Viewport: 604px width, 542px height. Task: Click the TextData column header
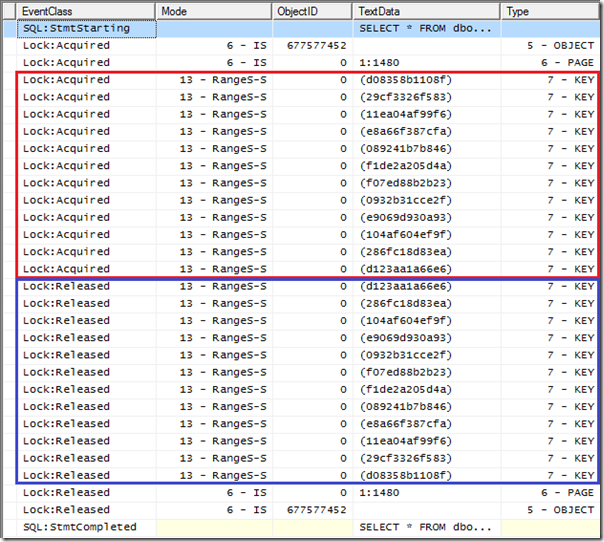point(426,11)
